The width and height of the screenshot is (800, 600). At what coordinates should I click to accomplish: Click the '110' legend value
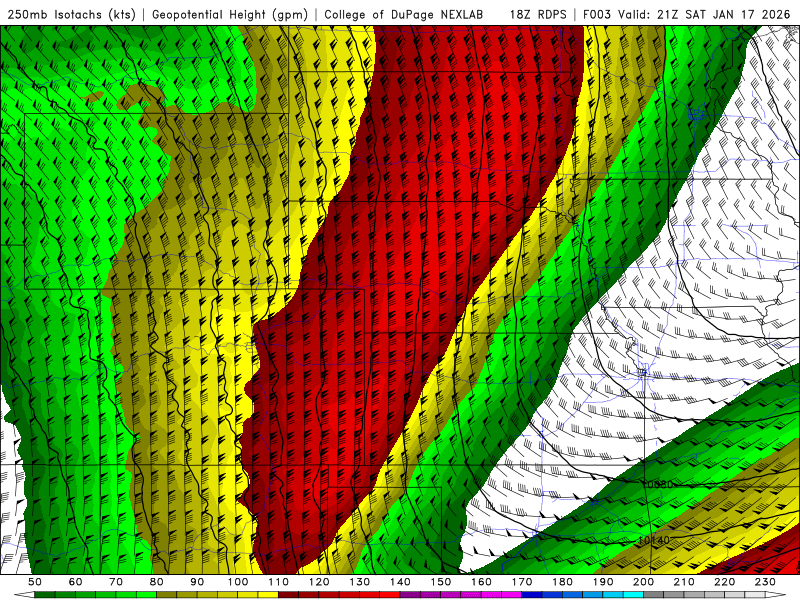[x=279, y=582]
